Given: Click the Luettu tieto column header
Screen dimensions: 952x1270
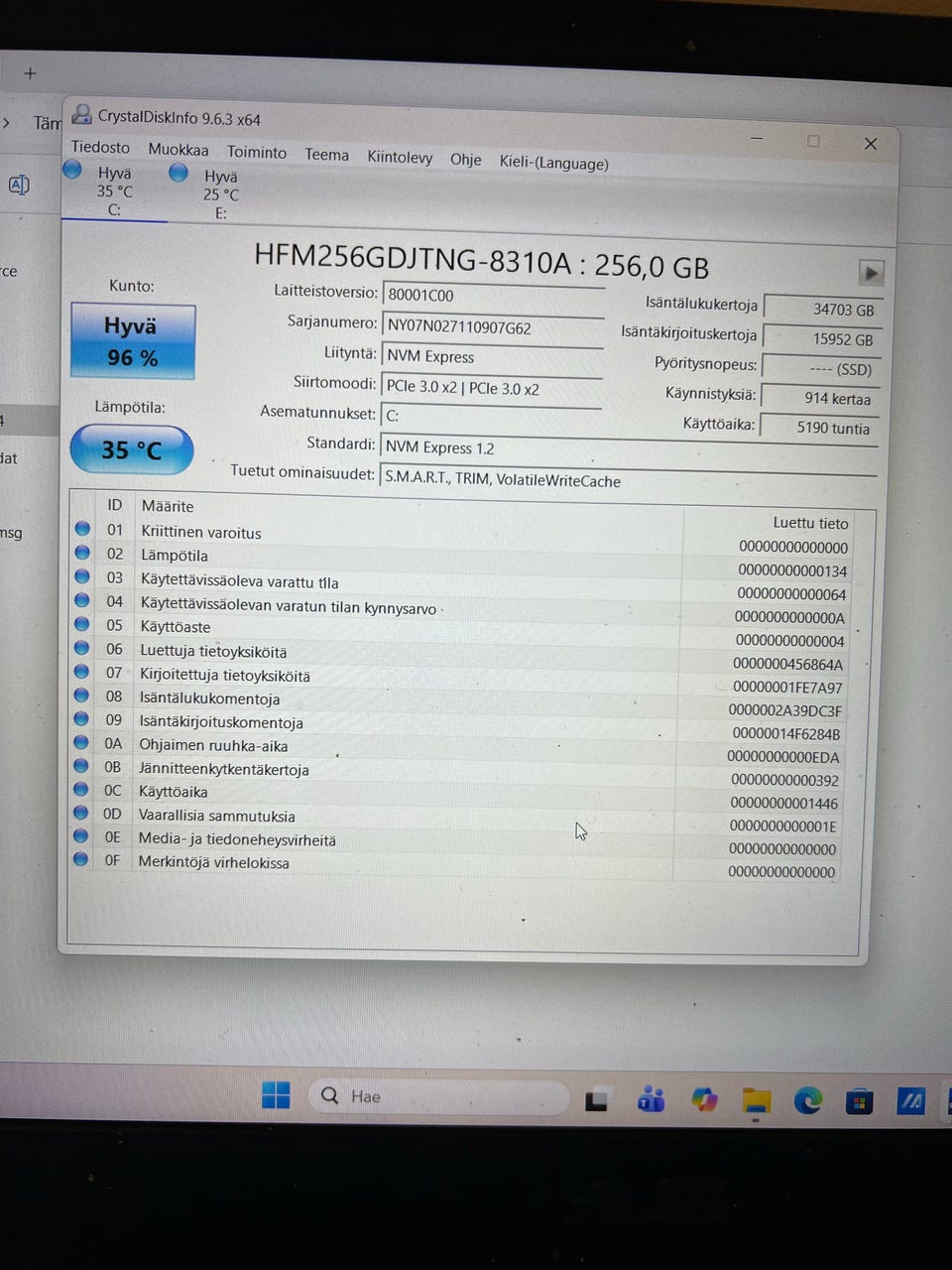Looking at the screenshot, I should [x=810, y=523].
